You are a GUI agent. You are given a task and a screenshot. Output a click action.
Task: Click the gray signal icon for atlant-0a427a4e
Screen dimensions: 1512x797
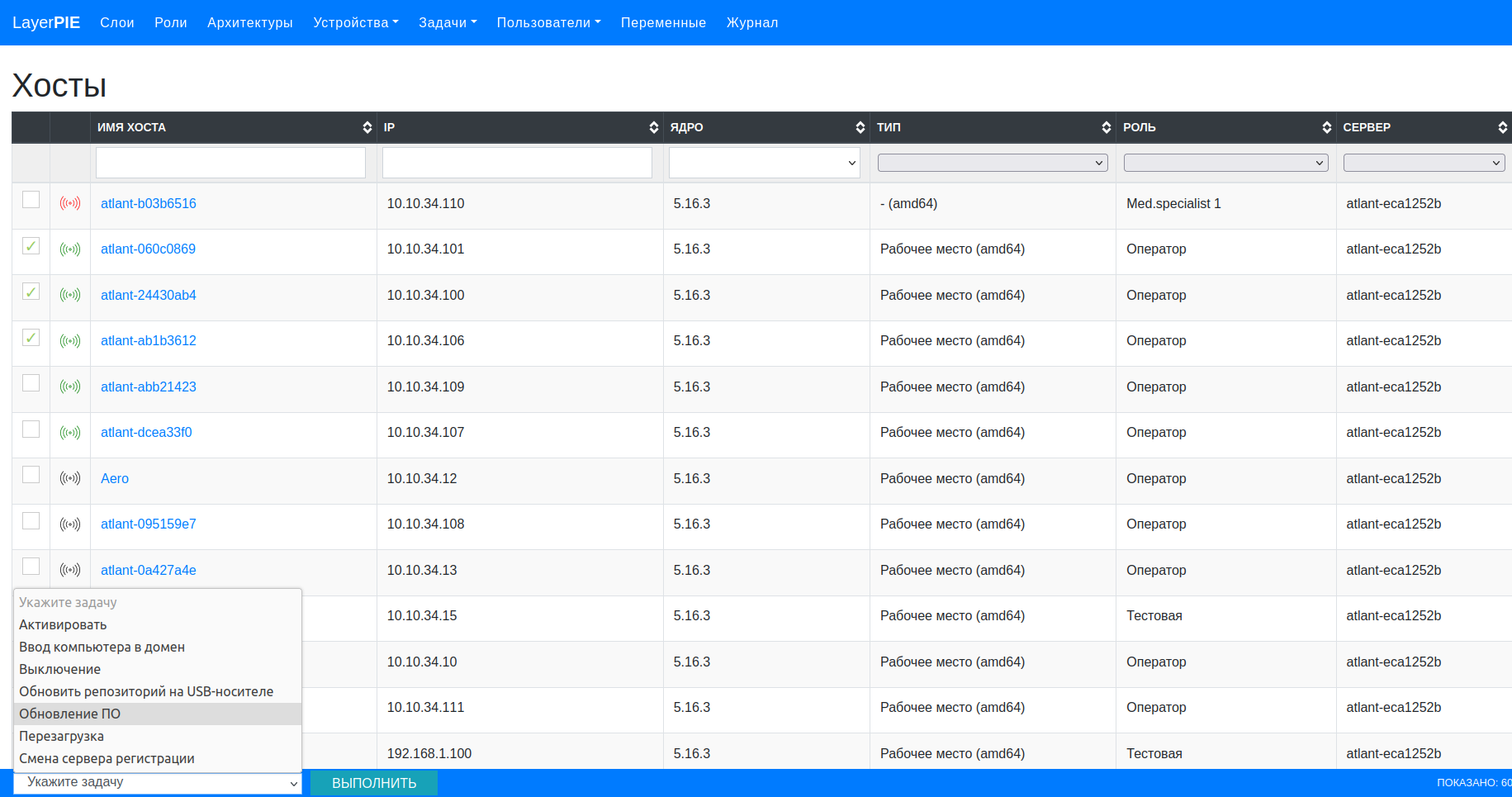point(70,570)
